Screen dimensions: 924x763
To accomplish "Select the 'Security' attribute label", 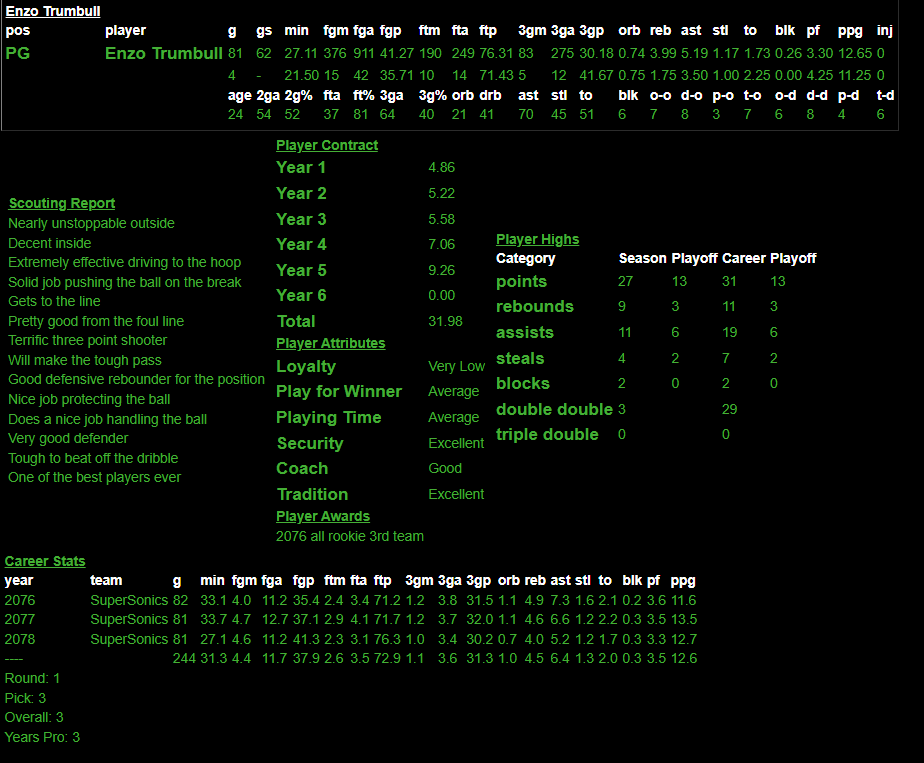I will [310, 443].
